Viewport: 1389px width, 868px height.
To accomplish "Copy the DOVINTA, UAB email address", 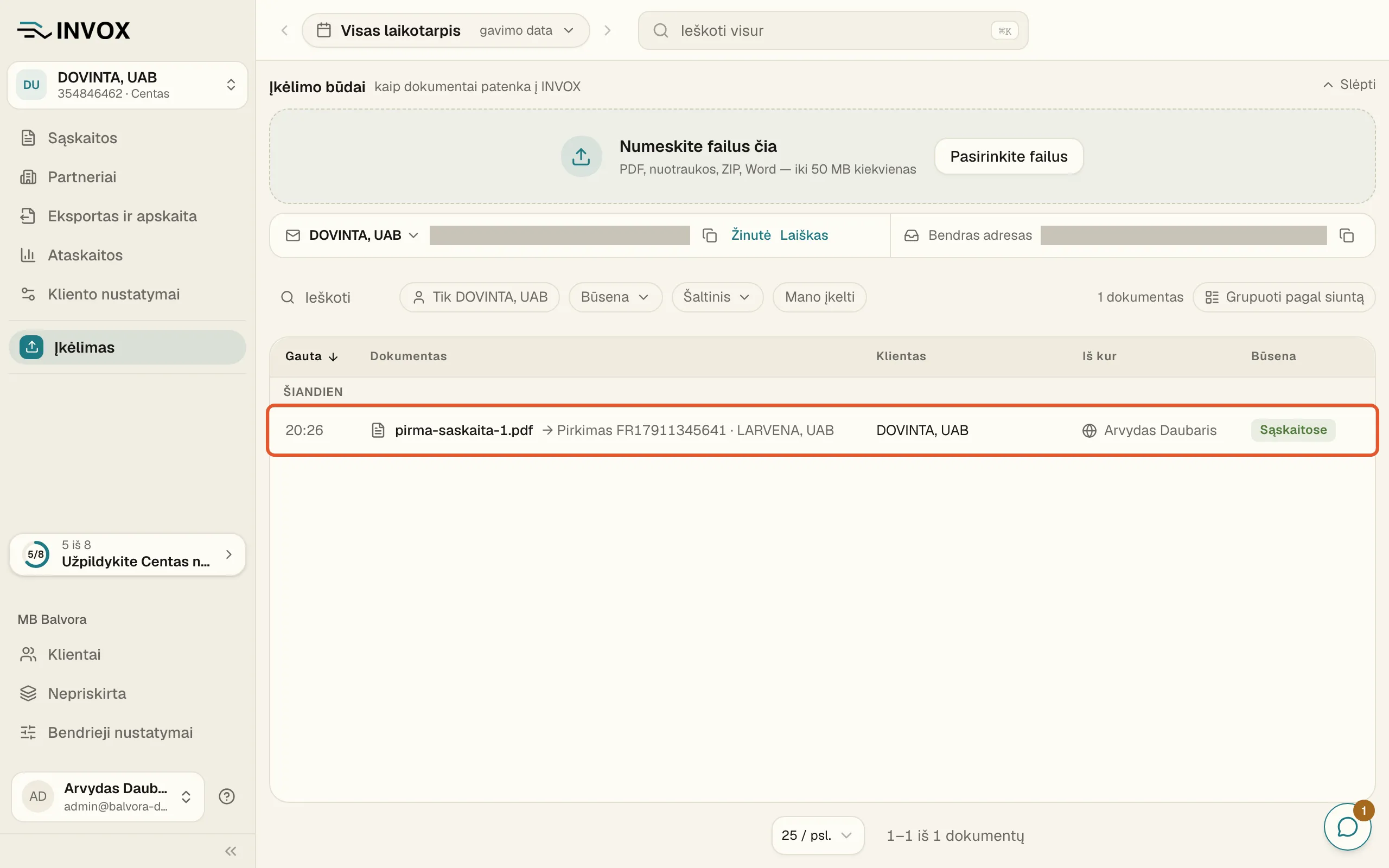I will [x=710, y=235].
